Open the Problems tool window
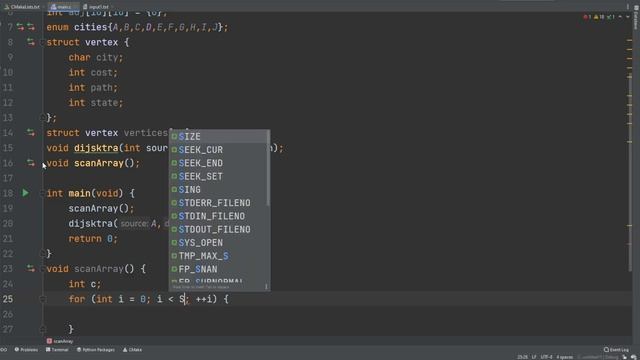Screen dimensions: 640x360 [26, 350]
